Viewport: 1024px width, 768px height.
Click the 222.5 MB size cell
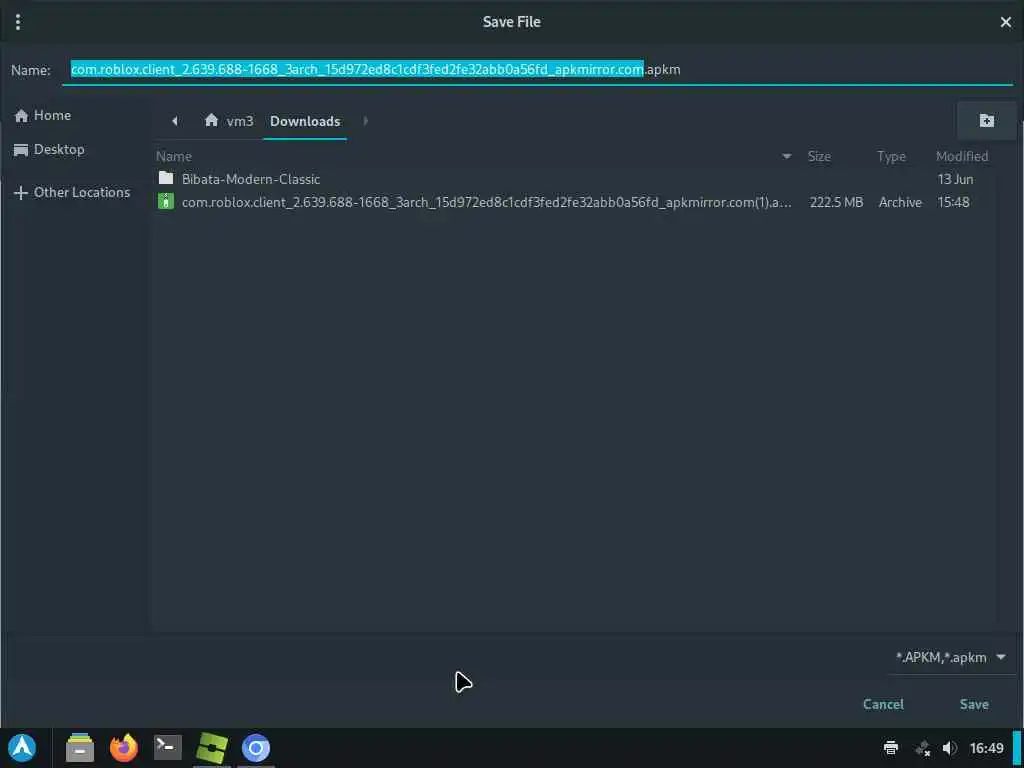pos(837,202)
